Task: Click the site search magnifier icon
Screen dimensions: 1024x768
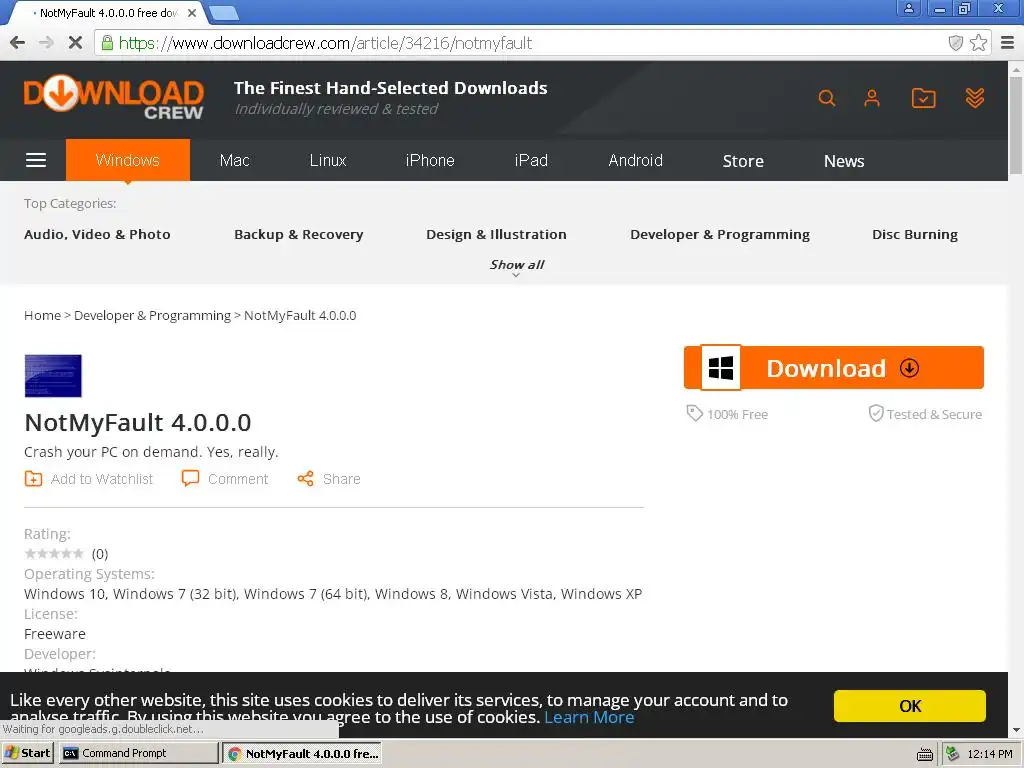Action: 827,98
